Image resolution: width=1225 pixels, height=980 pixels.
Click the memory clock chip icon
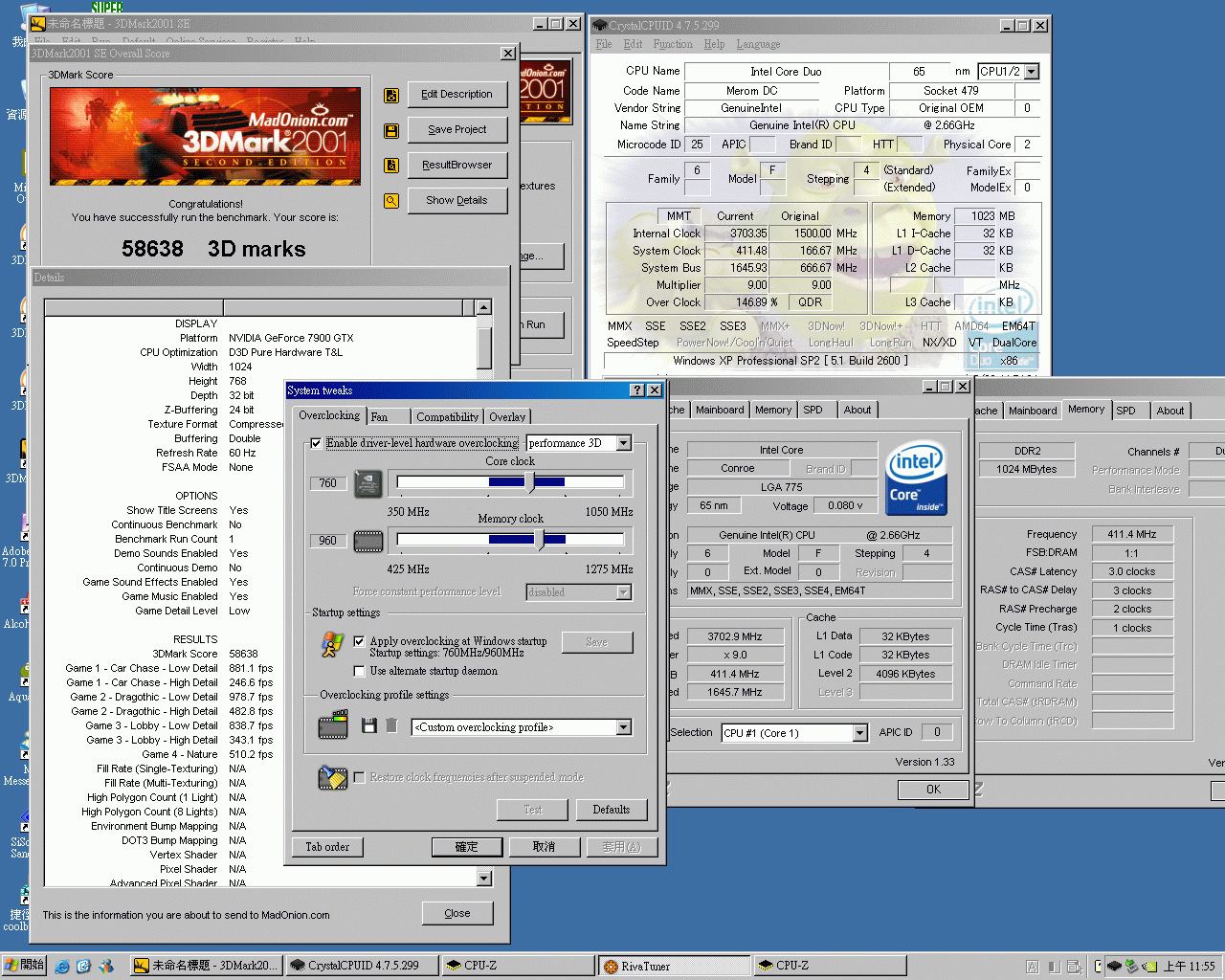point(368,542)
